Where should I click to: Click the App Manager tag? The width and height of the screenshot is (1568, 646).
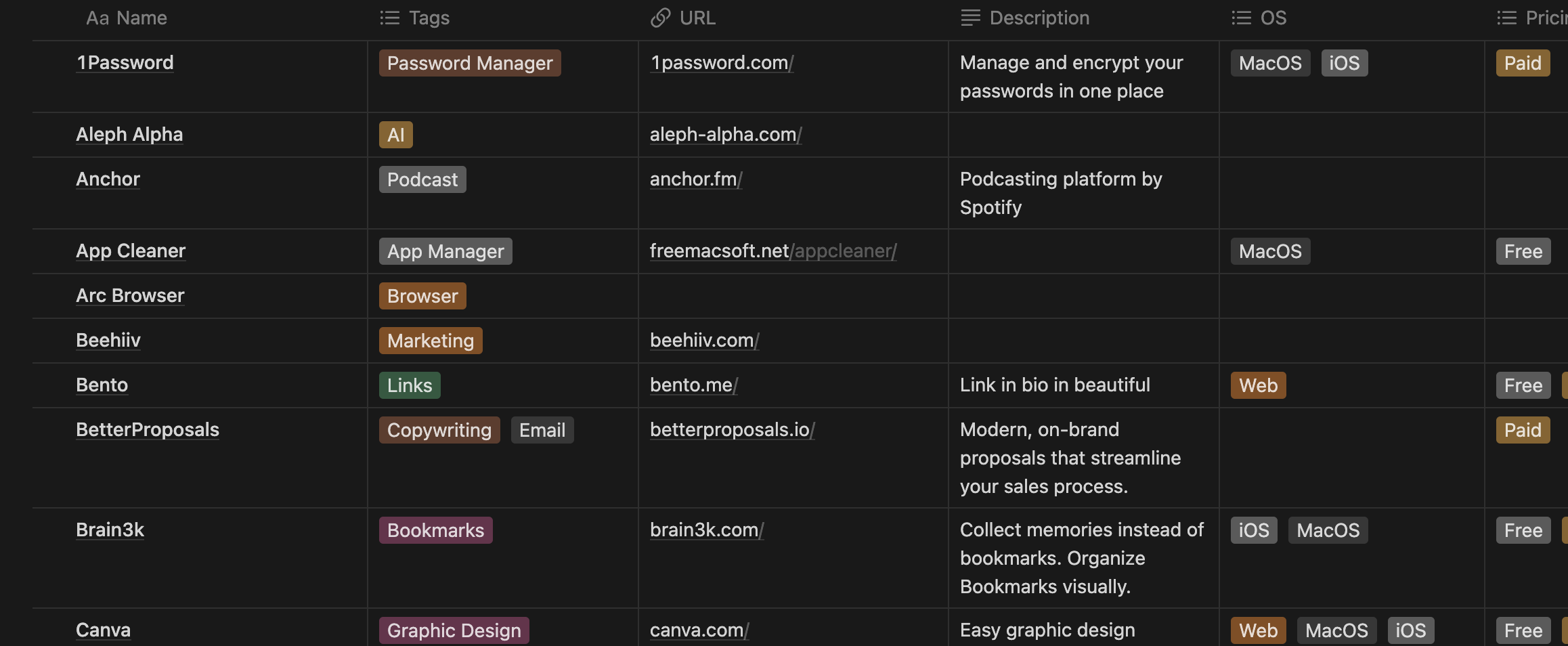pos(445,251)
